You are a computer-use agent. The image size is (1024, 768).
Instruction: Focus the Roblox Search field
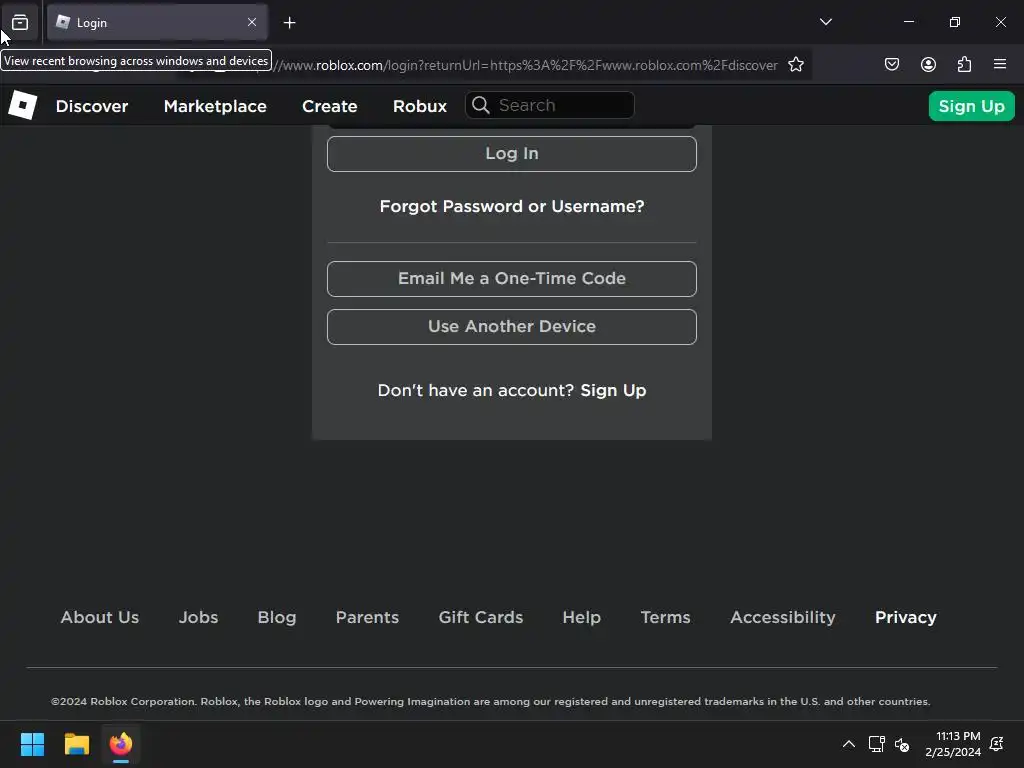550,105
